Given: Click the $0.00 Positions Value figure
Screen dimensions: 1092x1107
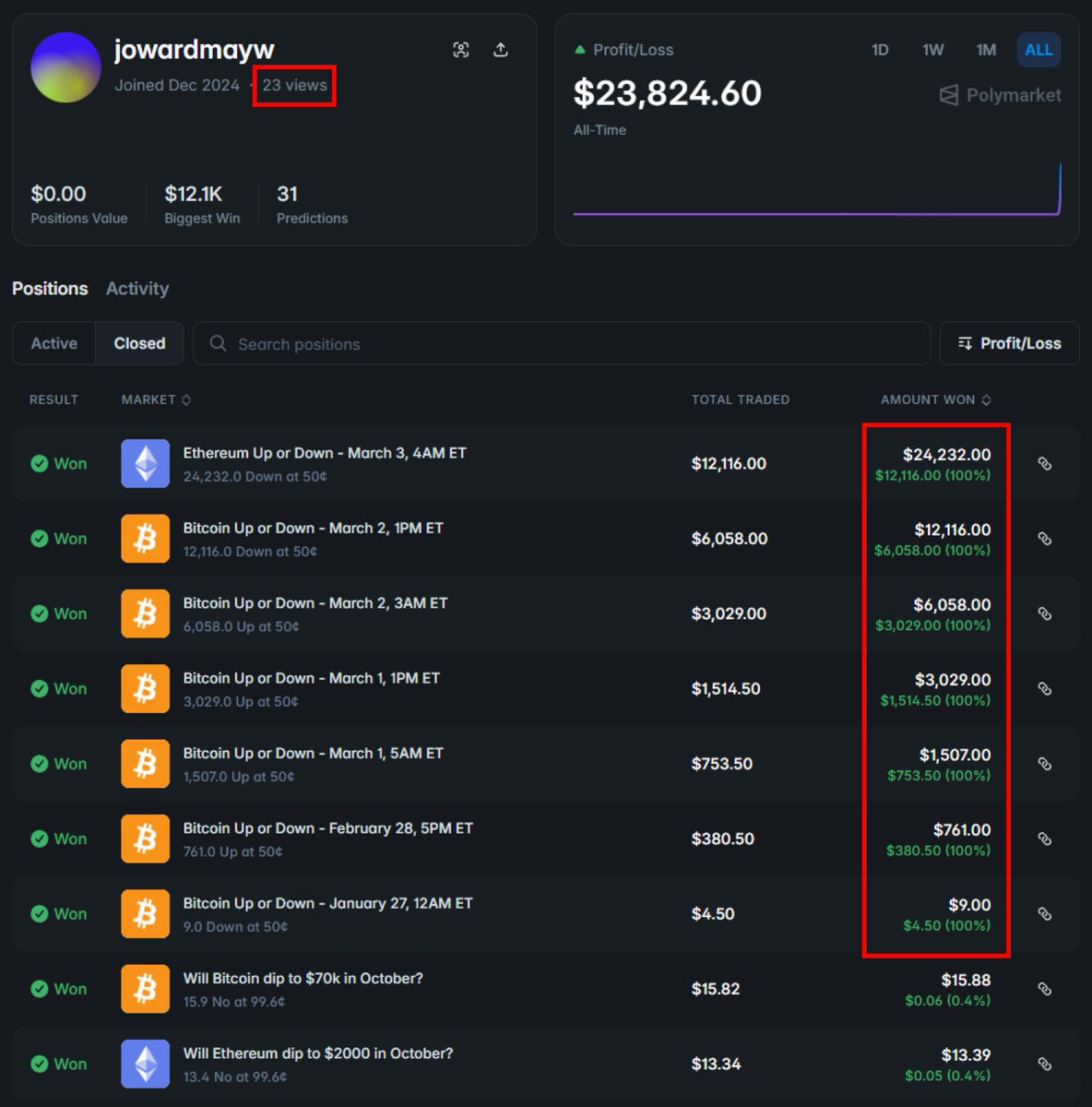Looking at the screenshot, I should (58, 194).
